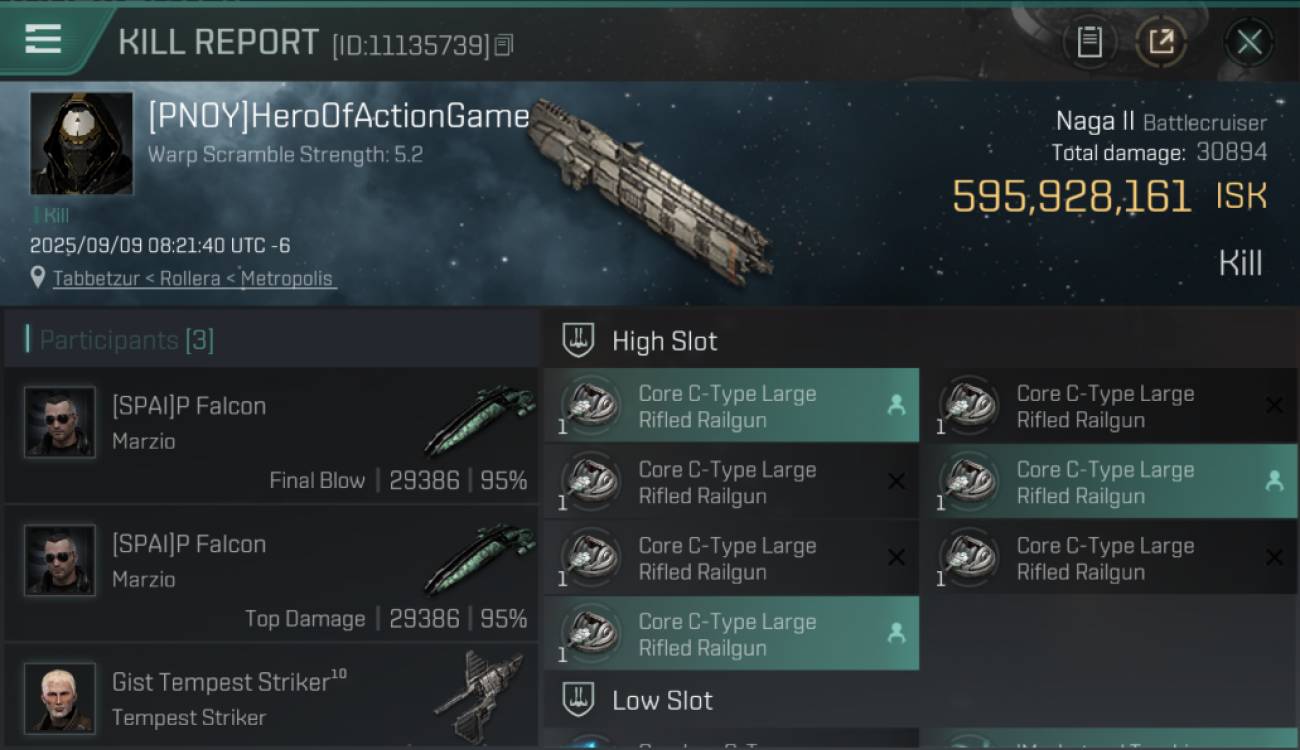The image size is (1300, 750).
Task: Close the kill report window
Action: pyautogui.click(x=1249, y=42)
